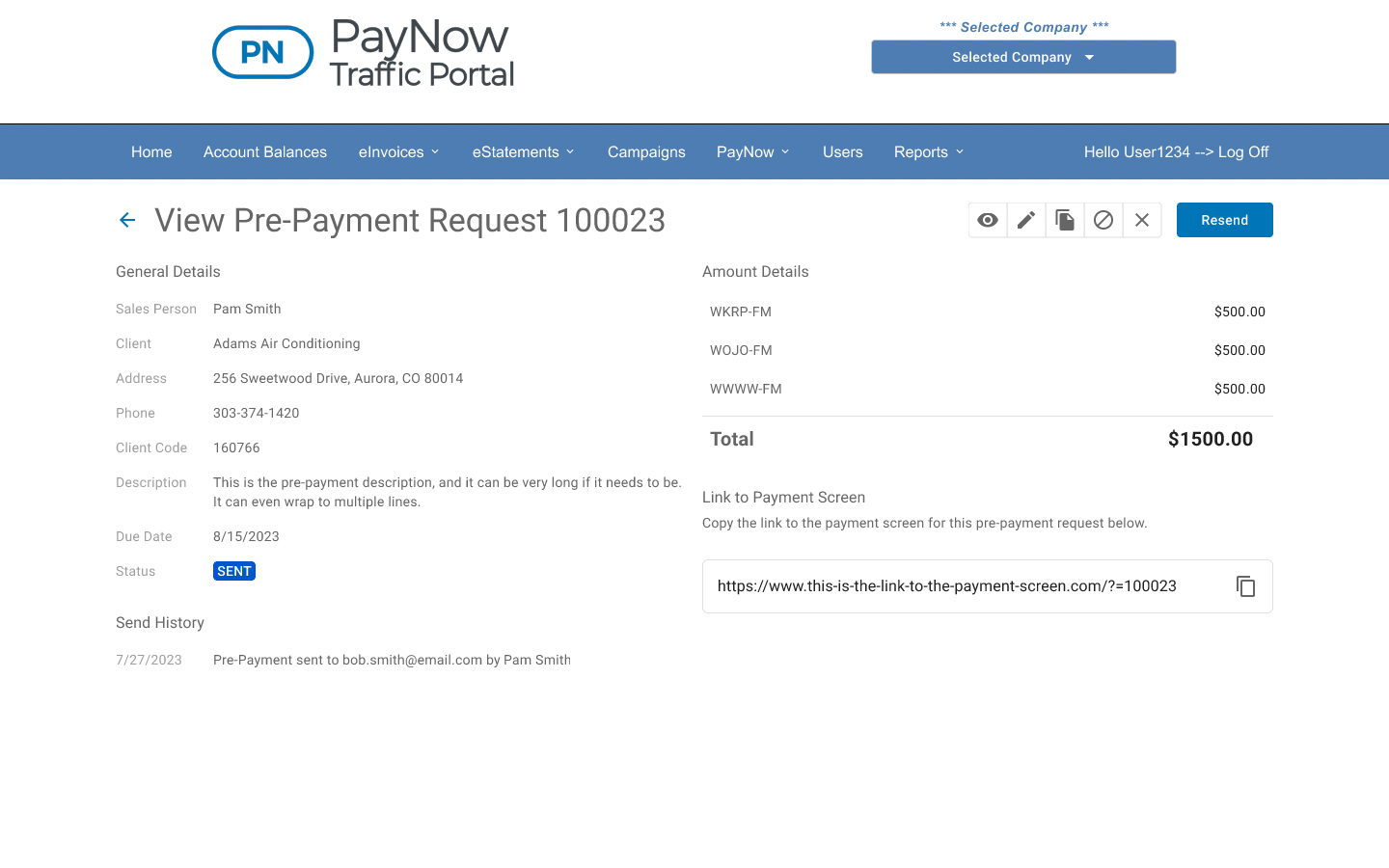Click the 7/27/2023 send history date

149,660
